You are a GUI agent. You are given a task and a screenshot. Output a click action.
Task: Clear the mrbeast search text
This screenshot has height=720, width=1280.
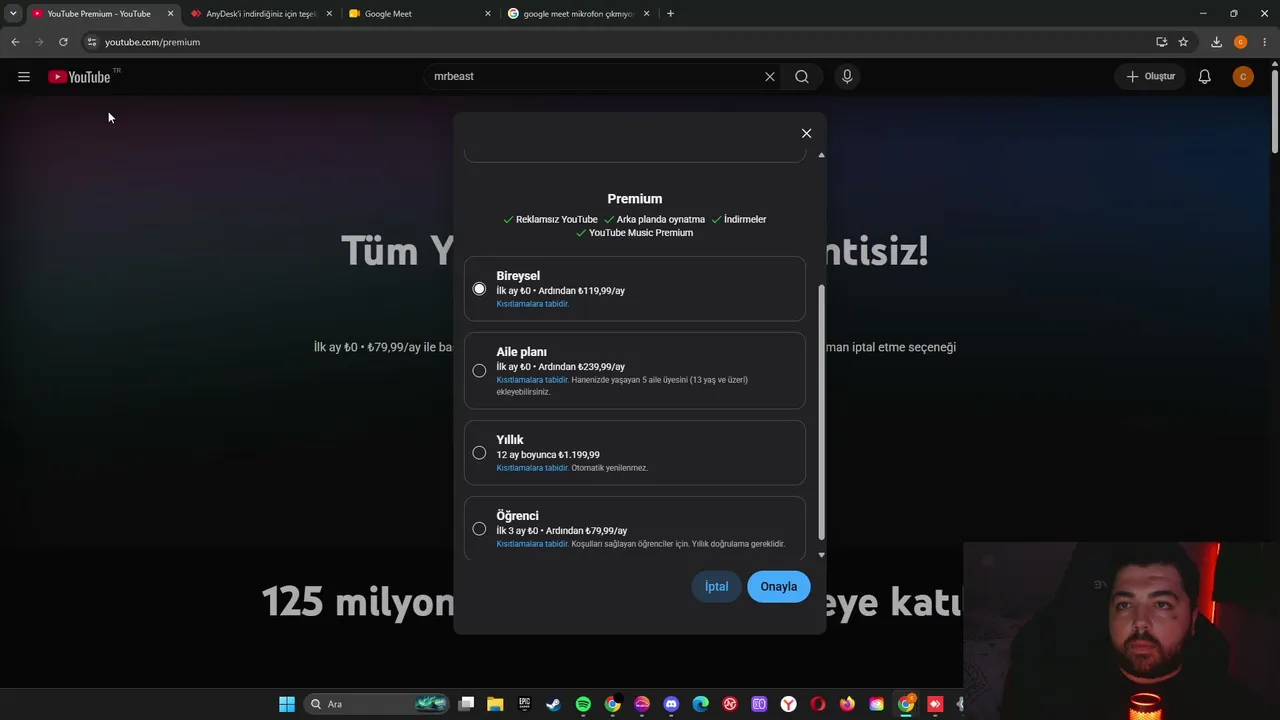(x=770, y=77)
